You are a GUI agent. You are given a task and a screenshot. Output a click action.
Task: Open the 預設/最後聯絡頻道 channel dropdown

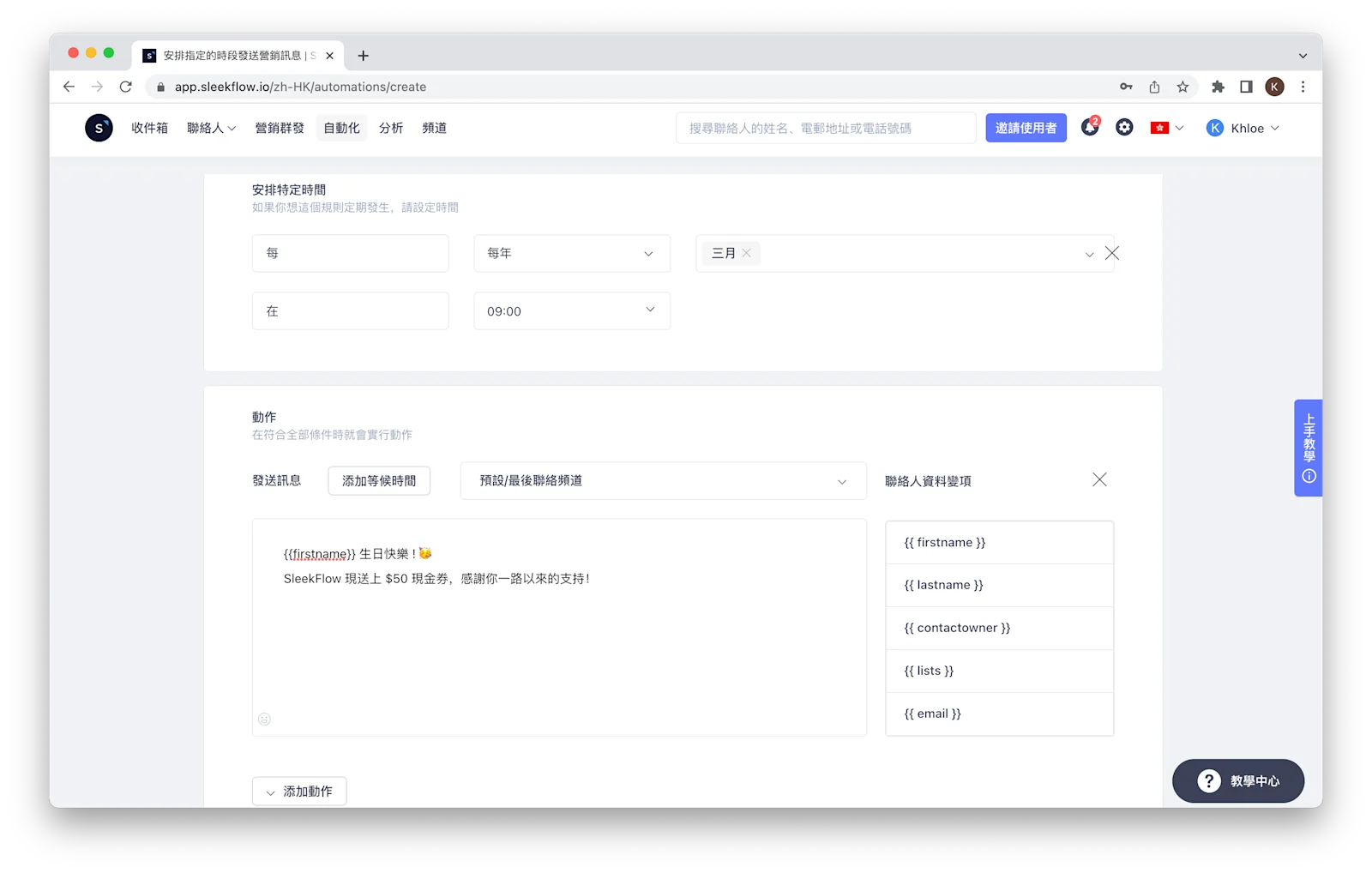(x=663, y=481)
